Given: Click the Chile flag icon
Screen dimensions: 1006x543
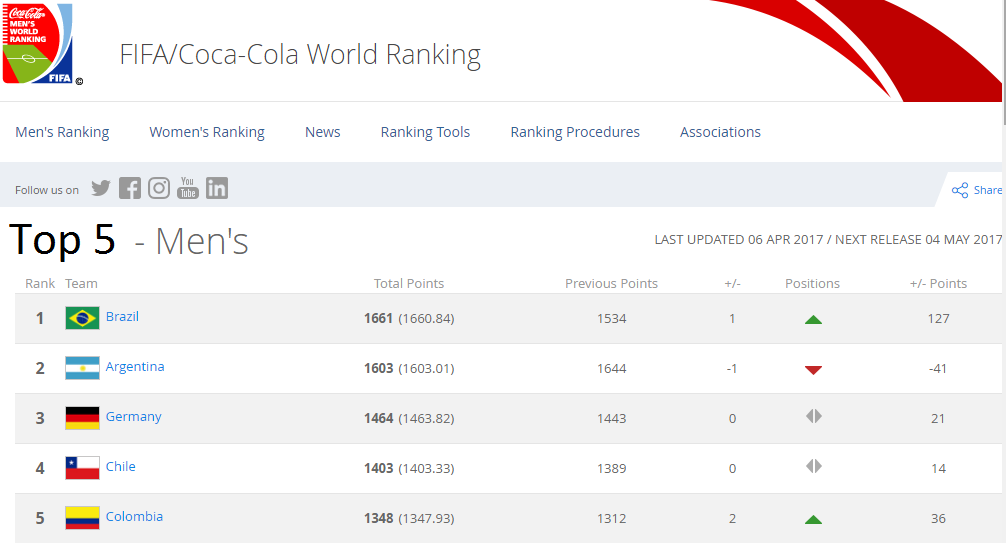Looking at the screenshot, I should [82, 468].
